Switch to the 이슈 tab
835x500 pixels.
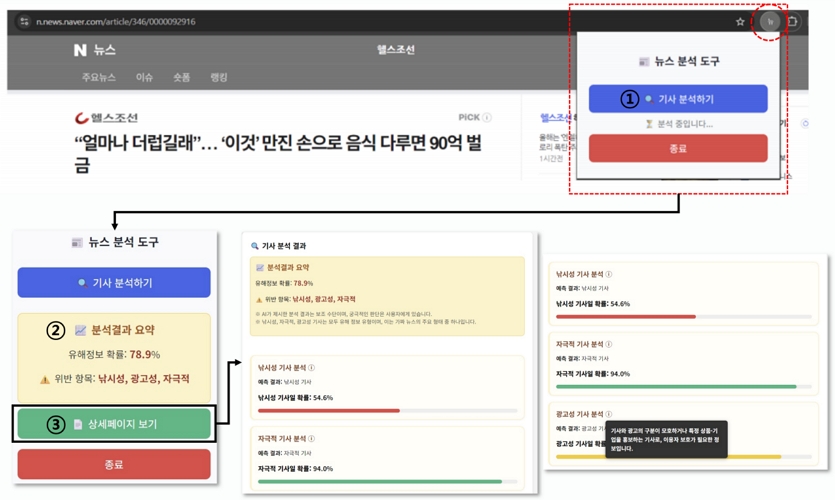(x=145, y=77)
